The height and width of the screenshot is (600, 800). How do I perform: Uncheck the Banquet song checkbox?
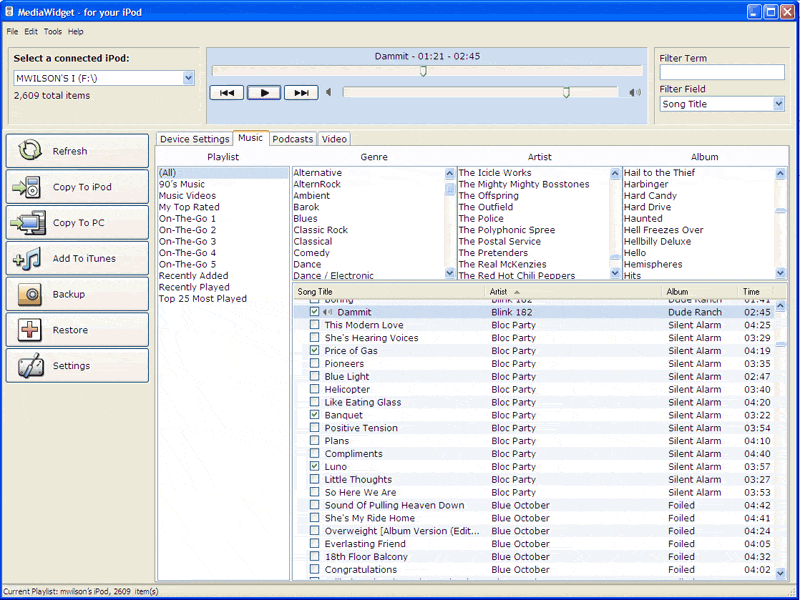[315, 415]
